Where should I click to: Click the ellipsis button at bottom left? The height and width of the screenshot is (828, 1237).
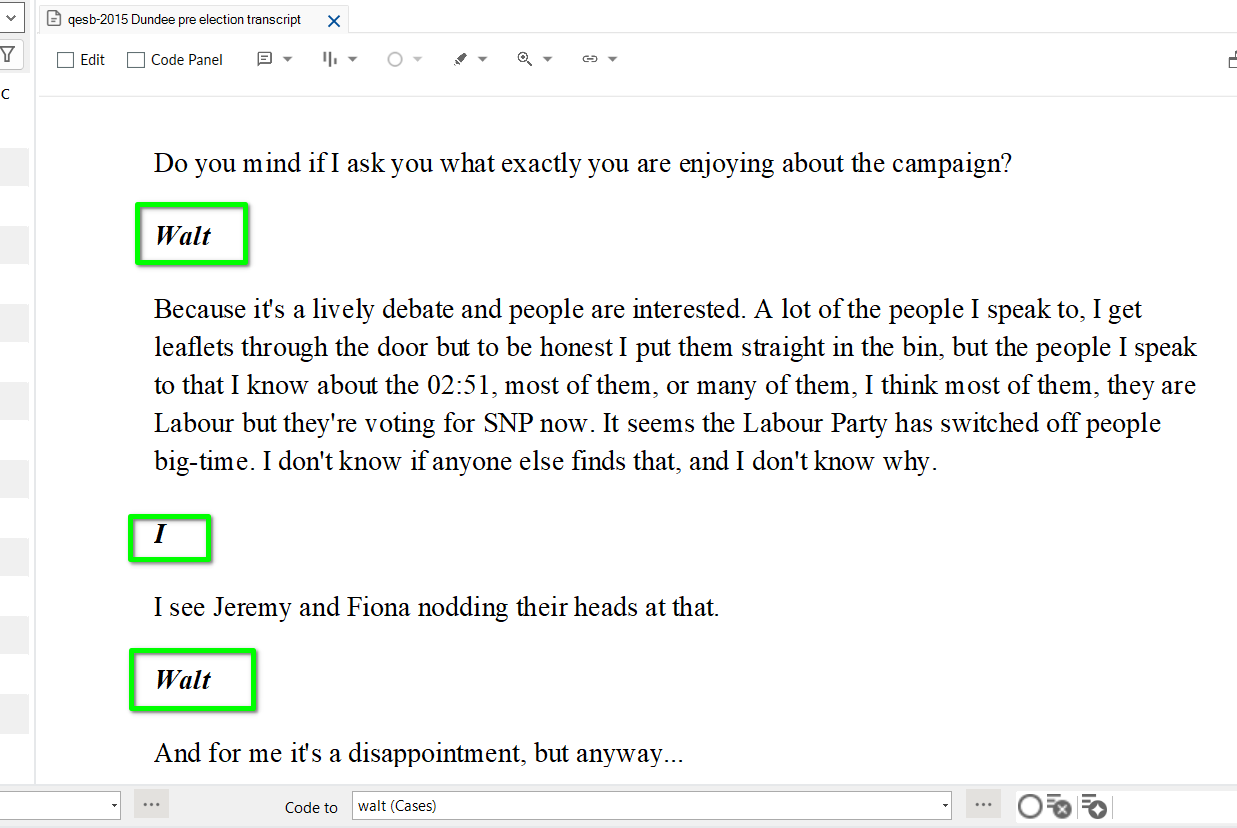(x=151, y=804)
